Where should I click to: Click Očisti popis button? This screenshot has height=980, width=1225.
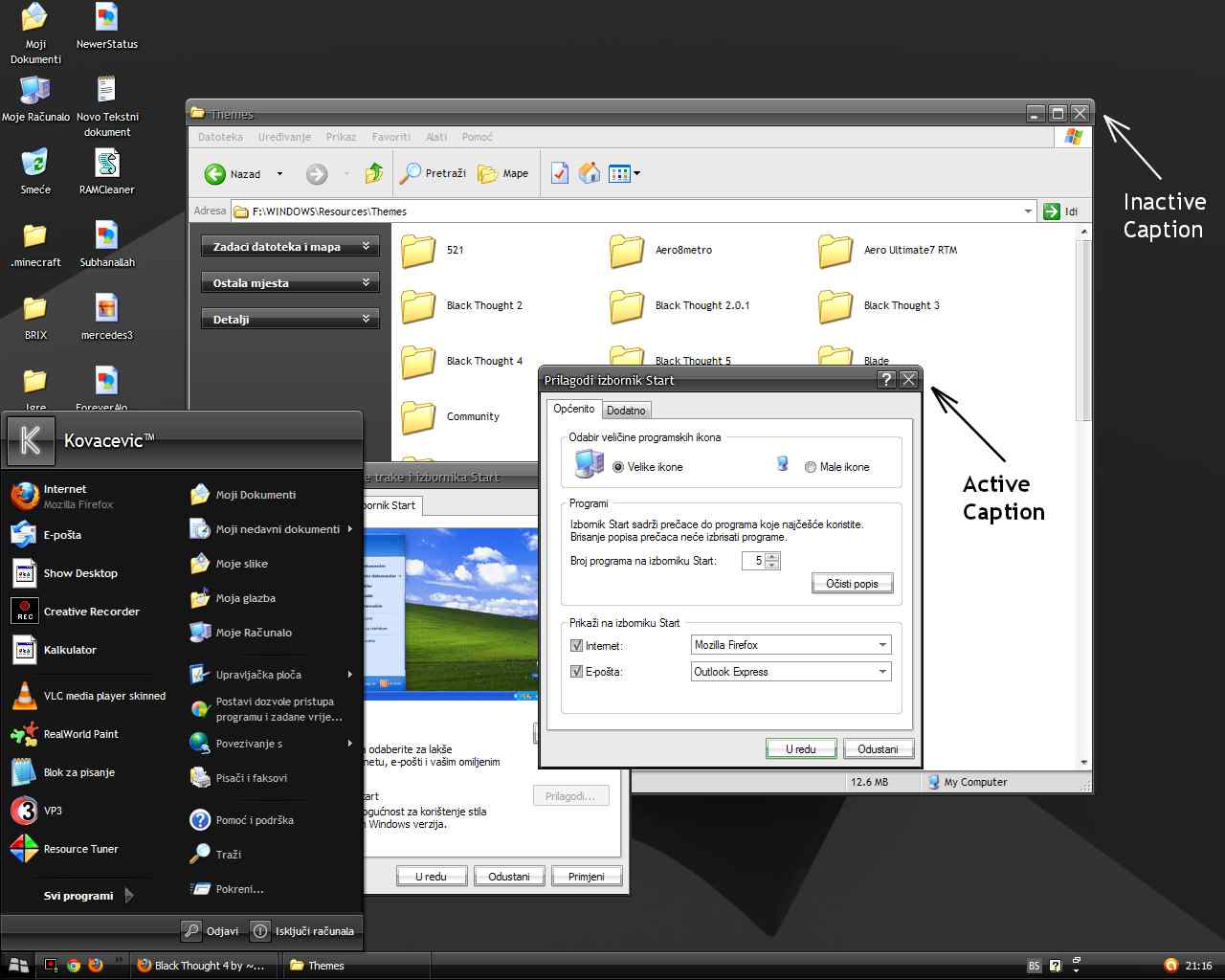(852, 584)
